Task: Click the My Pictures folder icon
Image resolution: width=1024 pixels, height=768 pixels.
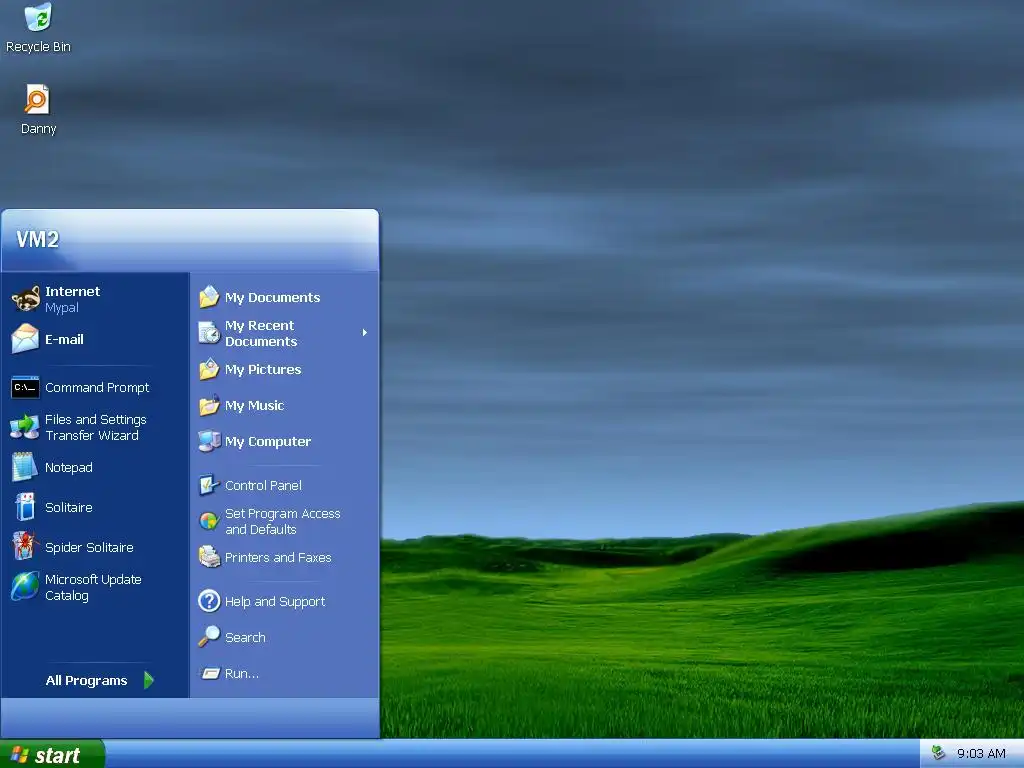Action: pos(209,370)
